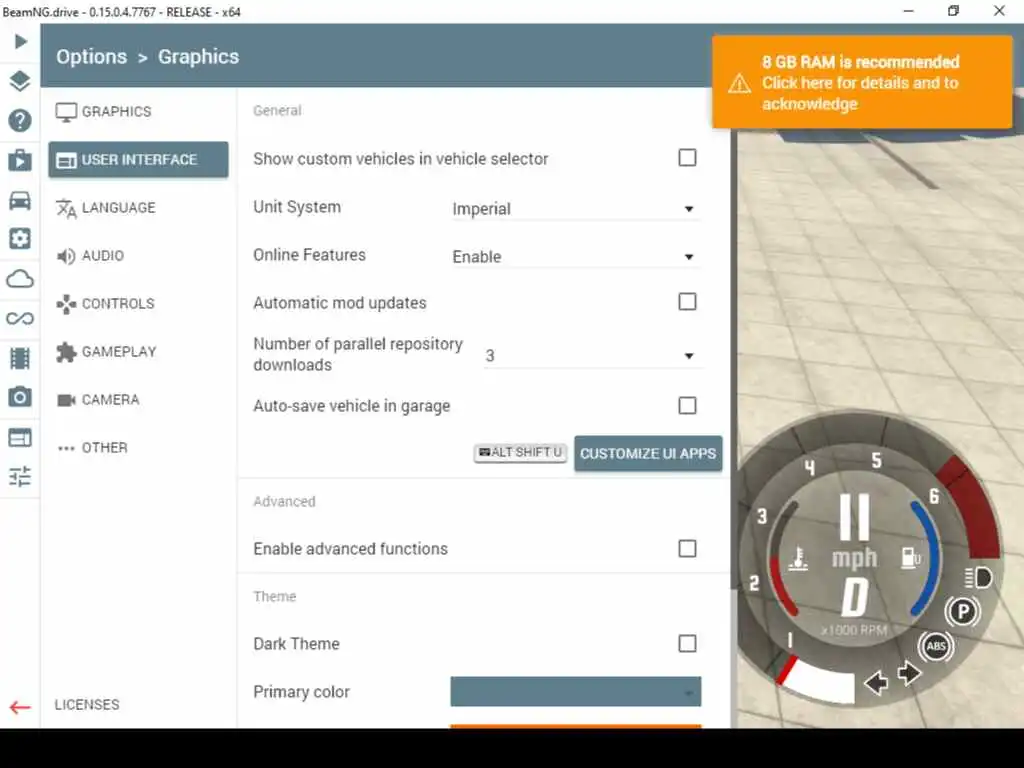Click the headlight indicator on gauge
Image resolution: width=1024 pixels, height=768 pixels.
tap(978, 577)
